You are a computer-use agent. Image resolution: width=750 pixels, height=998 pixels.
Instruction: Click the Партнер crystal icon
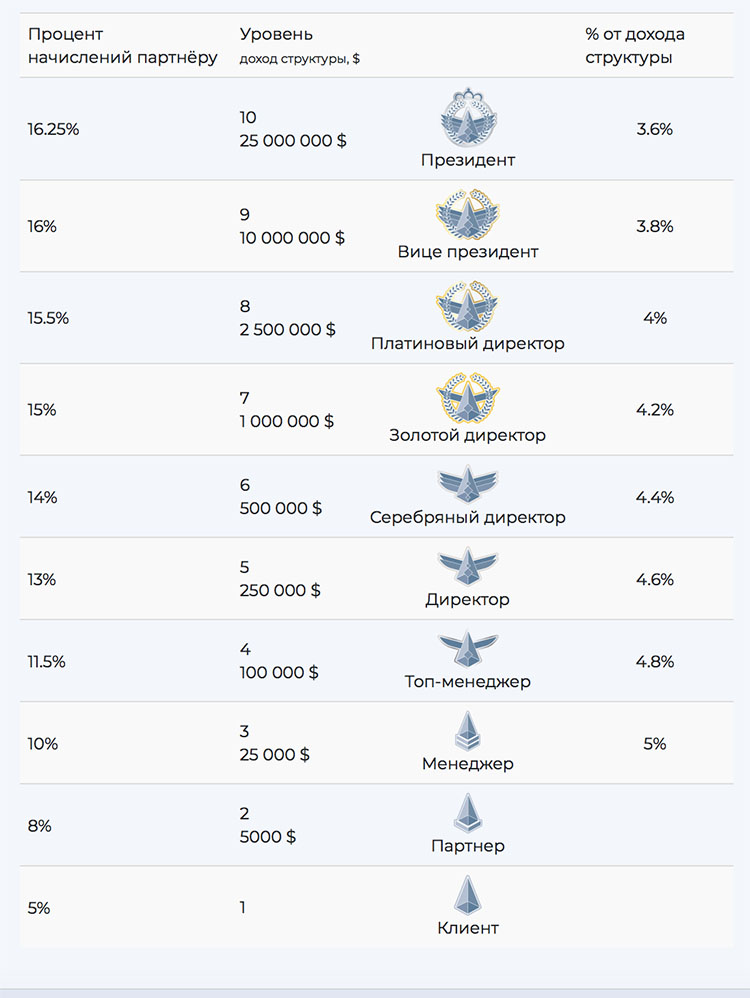coord(468,813)
